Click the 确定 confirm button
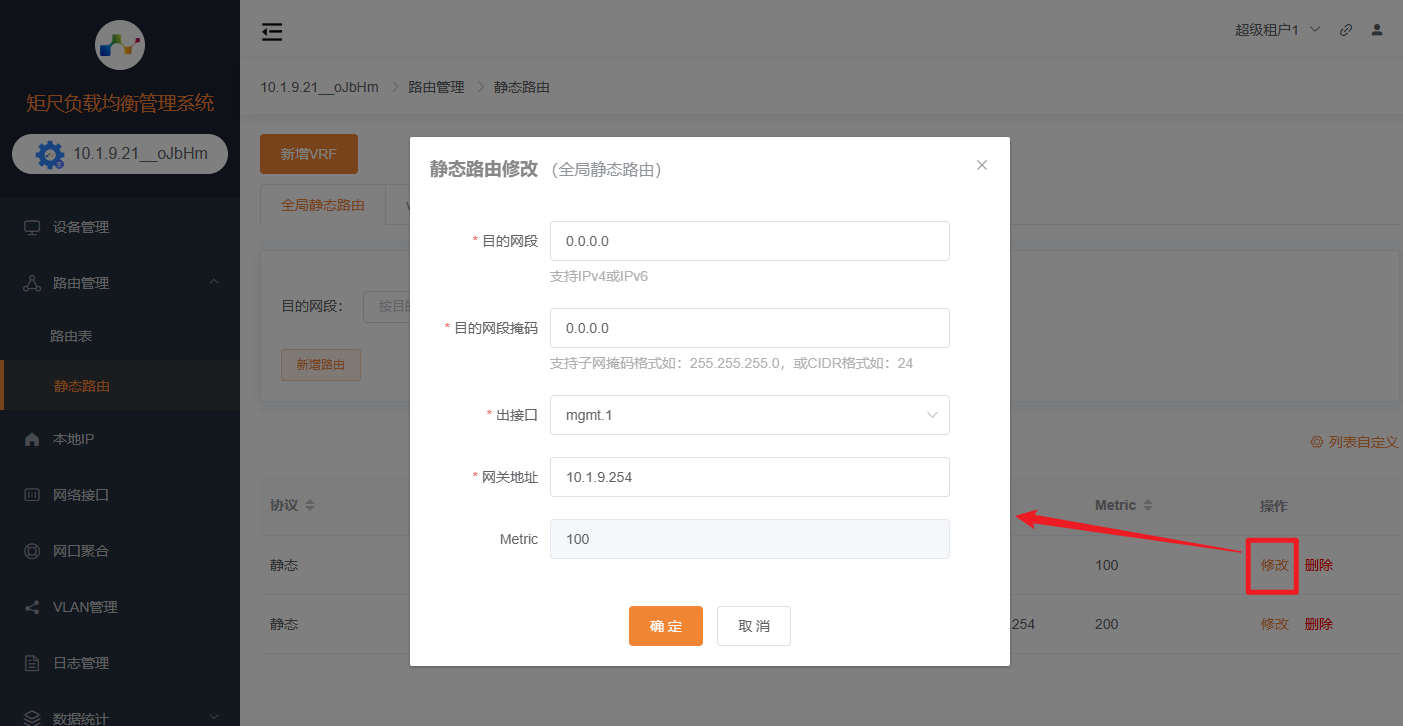Screen dimensions: 1403x726 click(666, 625)
